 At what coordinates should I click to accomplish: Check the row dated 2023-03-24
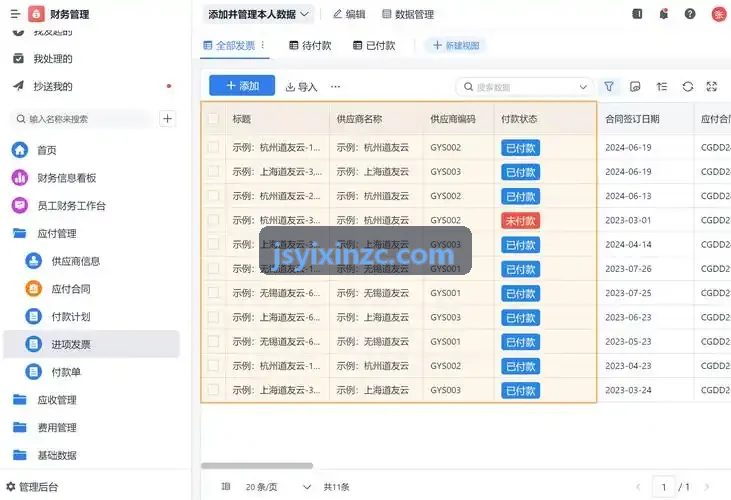(213, 390)
